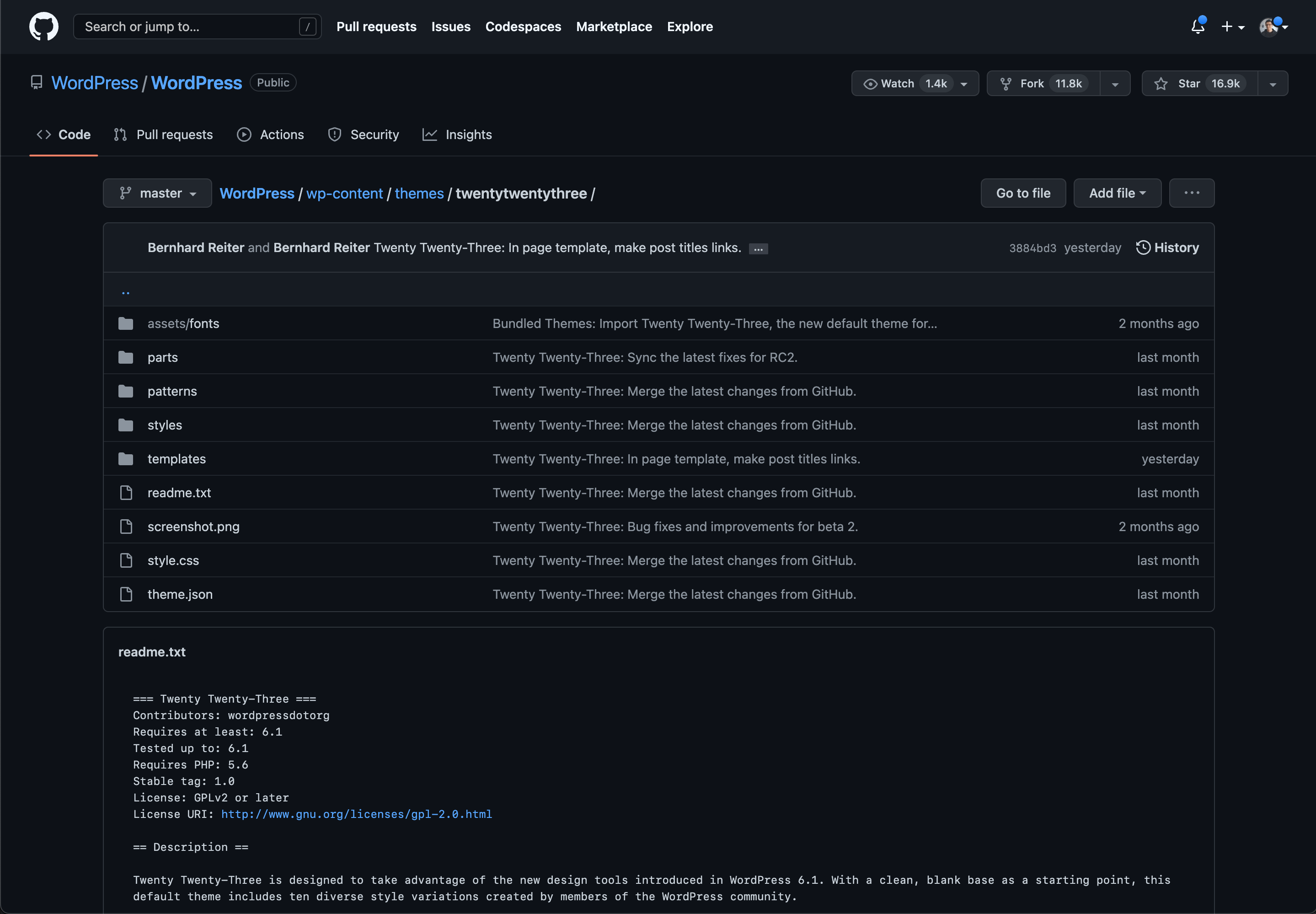The height and width of the screenshot is (914, 1316).
Task: Click the History clock icon
Action: pos(1143,247)
